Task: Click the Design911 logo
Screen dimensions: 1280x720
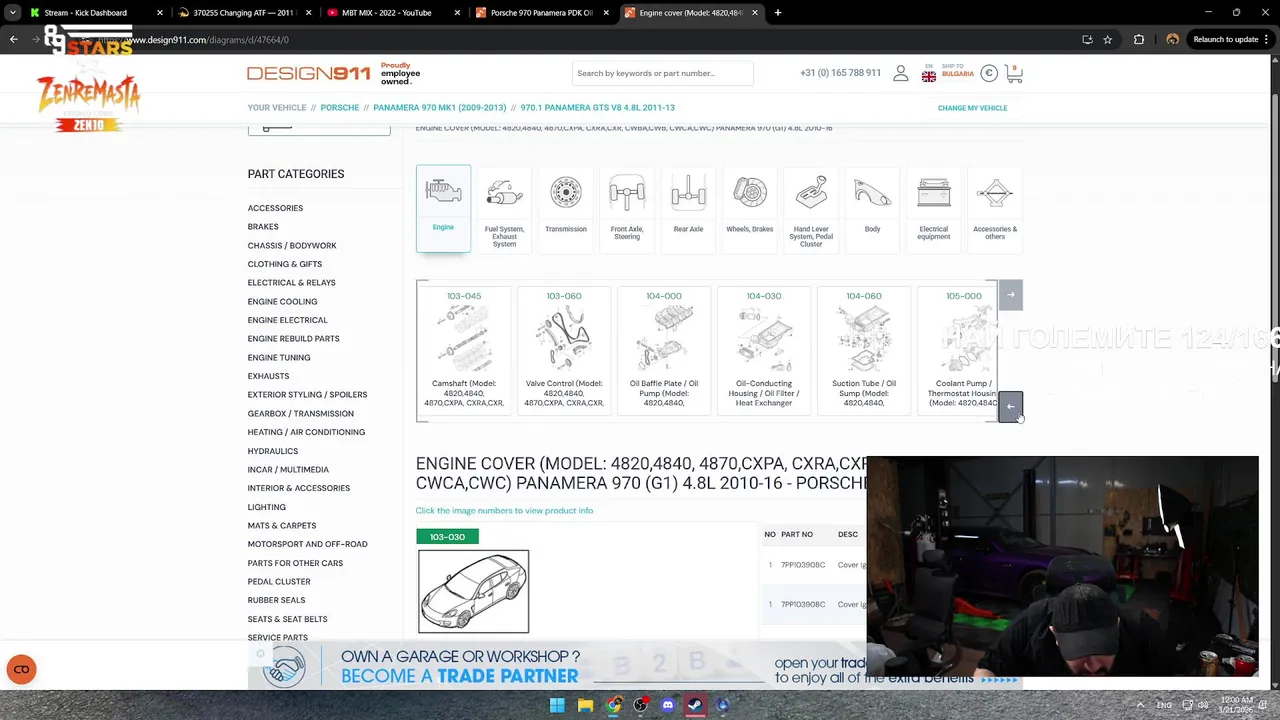Action: [x=309, y=73]
